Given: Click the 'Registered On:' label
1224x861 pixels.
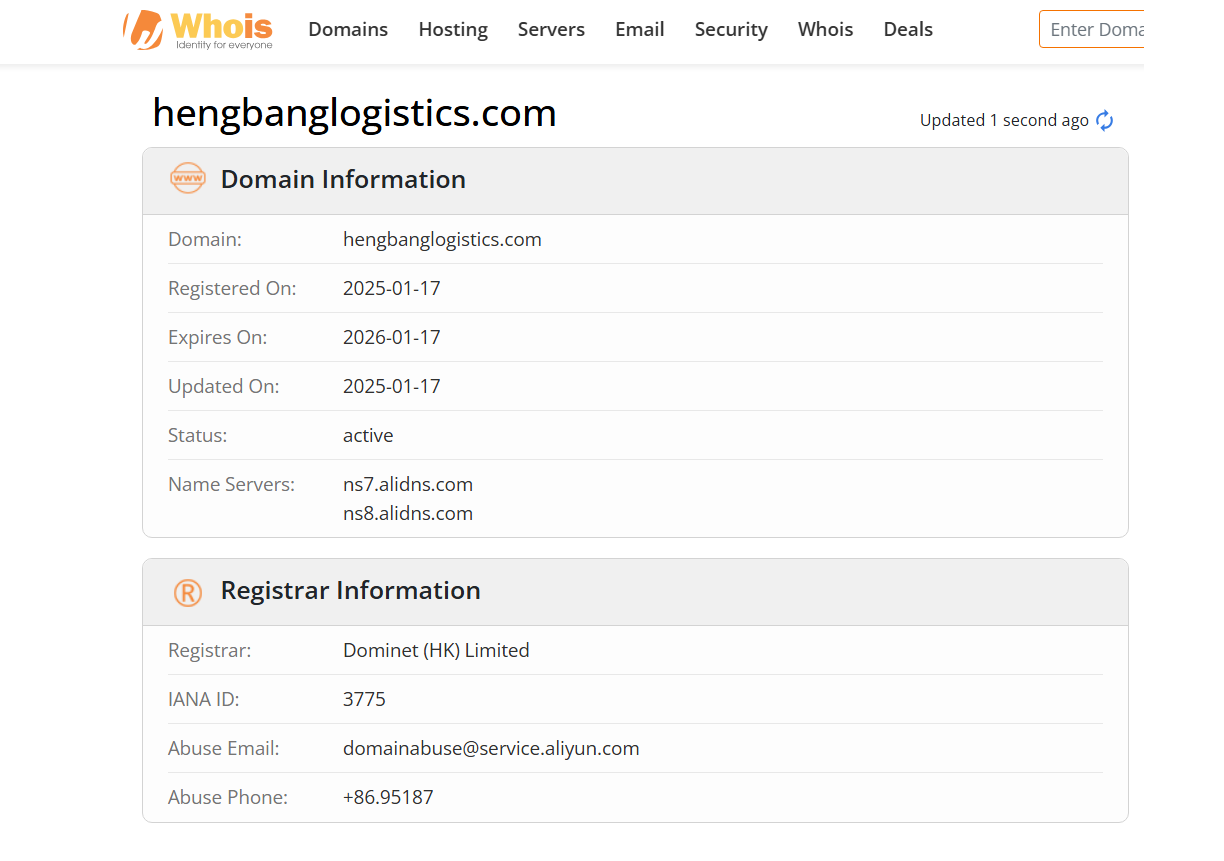Looking at the screenshot, I should [x=232, y=288].
